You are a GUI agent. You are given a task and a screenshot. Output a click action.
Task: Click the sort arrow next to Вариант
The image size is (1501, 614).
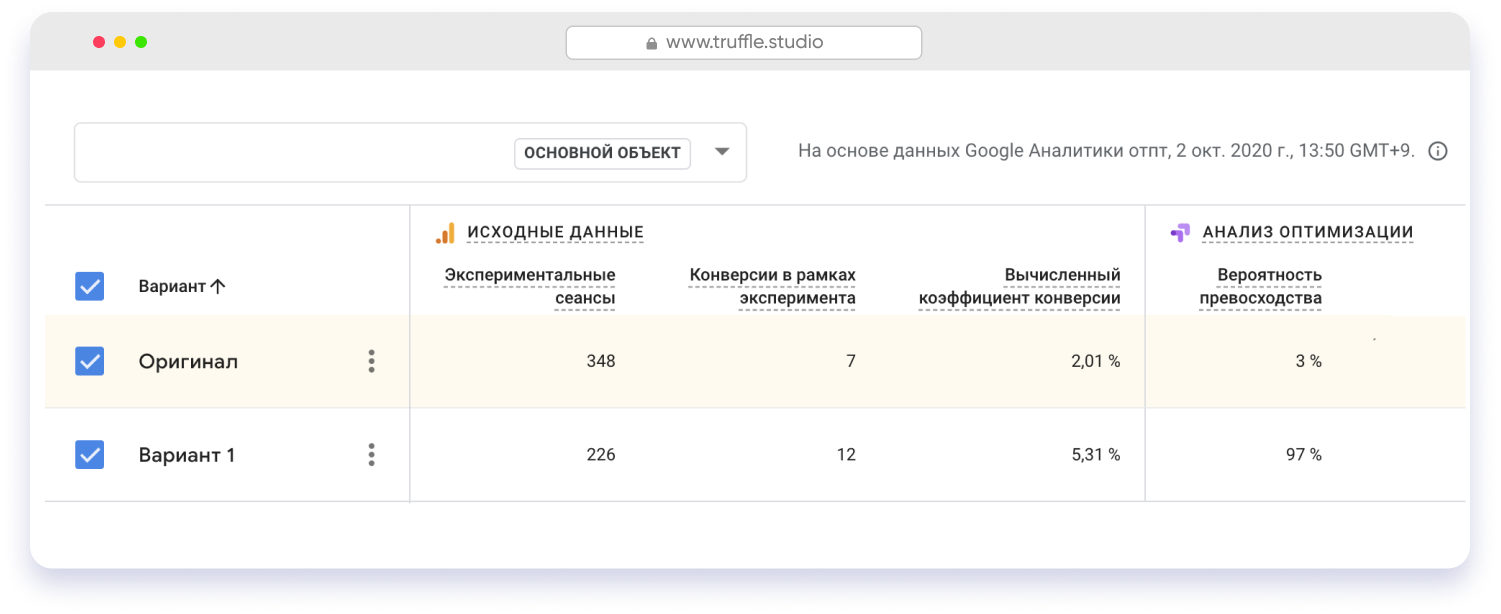(218, 286)
